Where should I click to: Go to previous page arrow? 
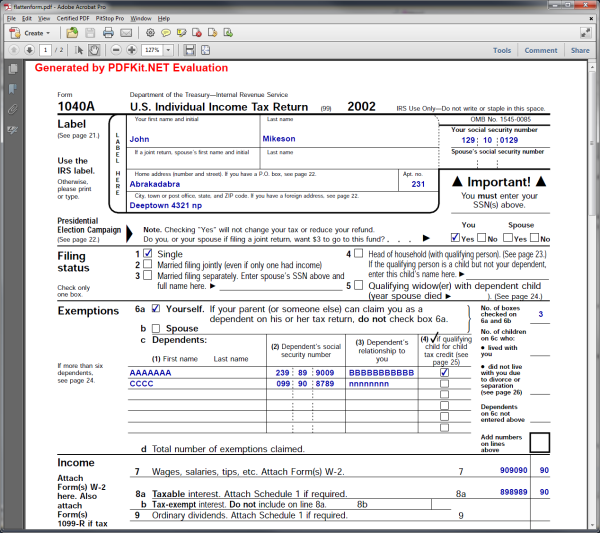click(x=13, y=50)
